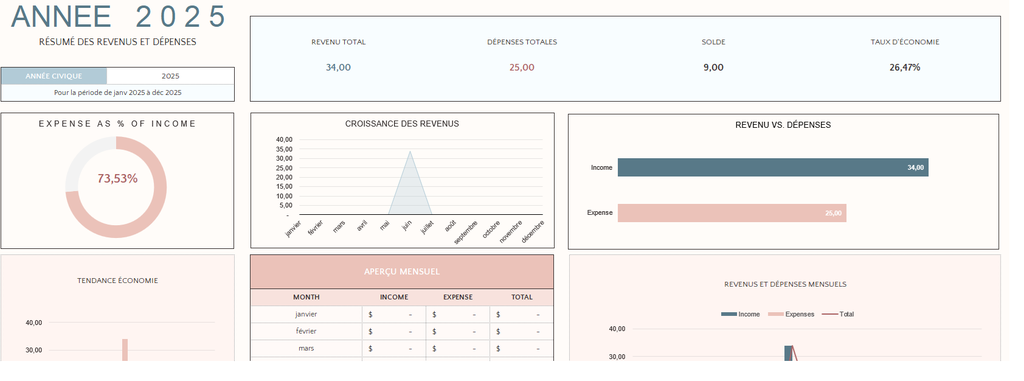Select the mars row month cell

pos(306,348)
